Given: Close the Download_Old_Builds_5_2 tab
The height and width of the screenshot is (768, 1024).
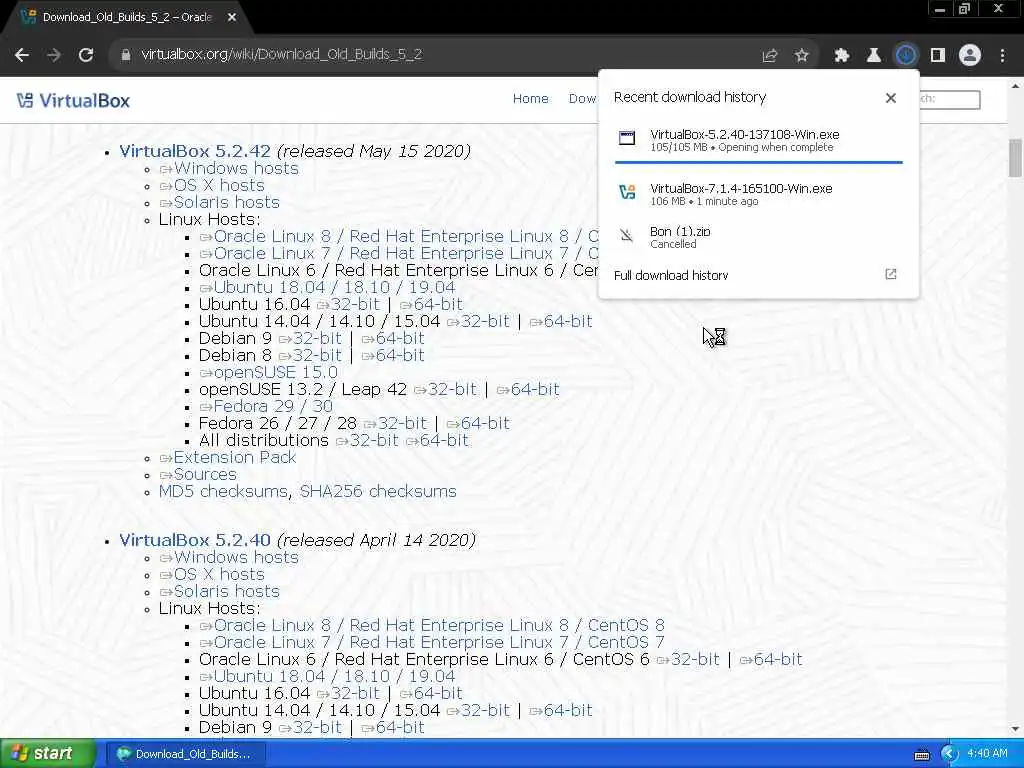Looking at the screenshot, I should click(232, 18).
